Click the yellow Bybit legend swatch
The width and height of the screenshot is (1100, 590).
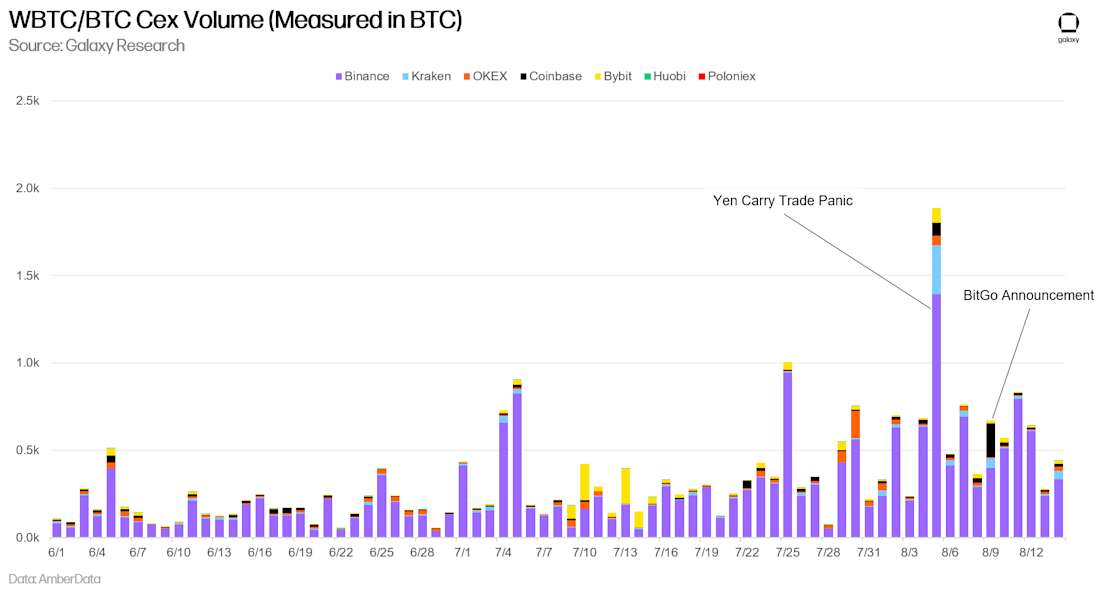[598, 76]
